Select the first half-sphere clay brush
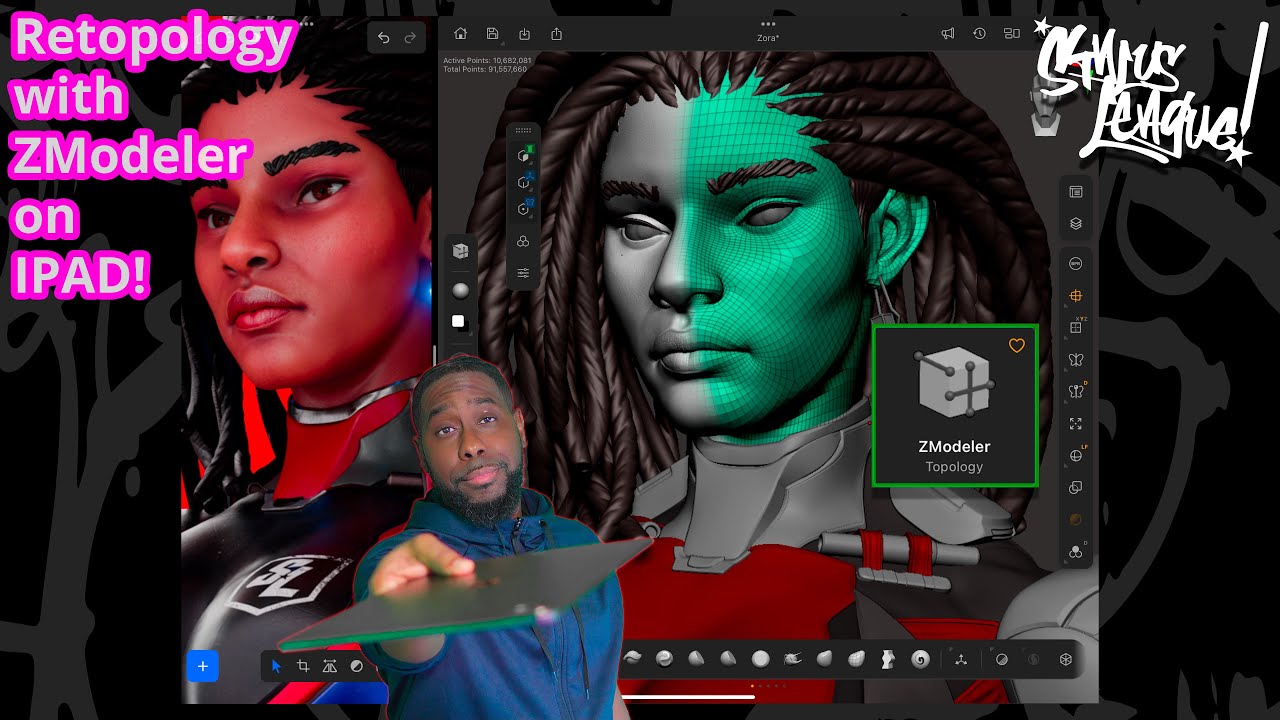Image resolution: width=1280 pixels, height=720 pixels. 696,658
